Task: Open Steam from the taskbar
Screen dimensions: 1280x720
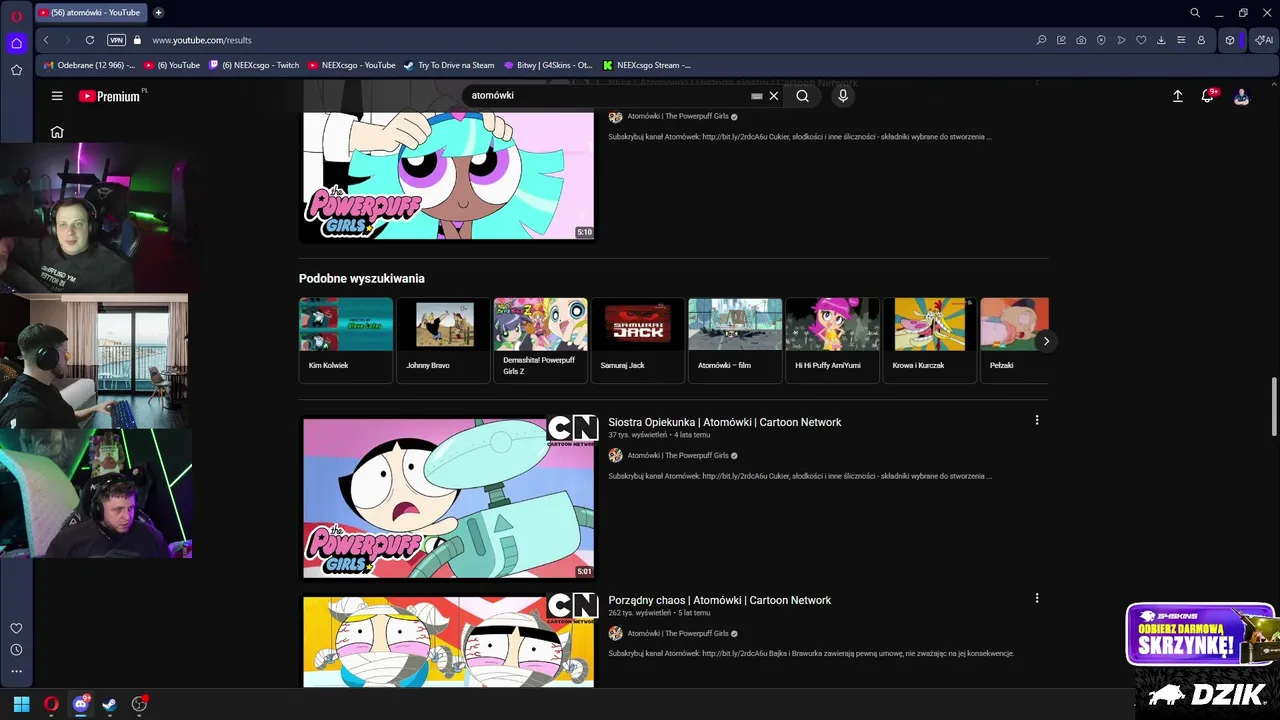Action: coord(110,704)
